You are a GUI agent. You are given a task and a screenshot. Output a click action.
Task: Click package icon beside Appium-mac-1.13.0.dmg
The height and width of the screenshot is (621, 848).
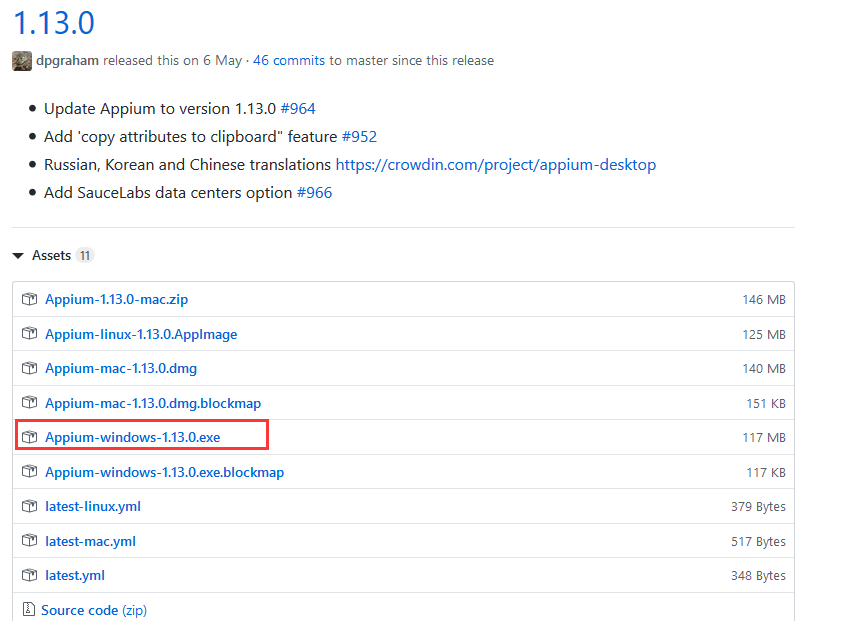(x=29, y=368)
